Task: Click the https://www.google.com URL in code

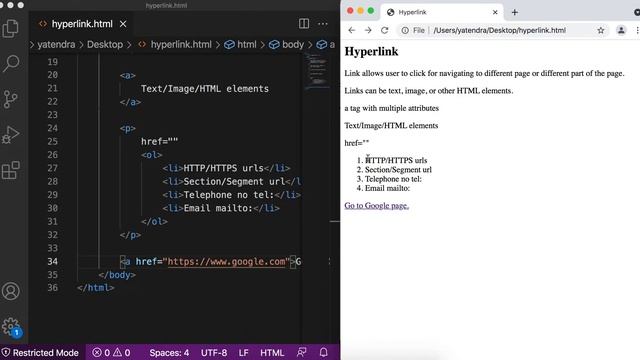Action: [227, 262]
